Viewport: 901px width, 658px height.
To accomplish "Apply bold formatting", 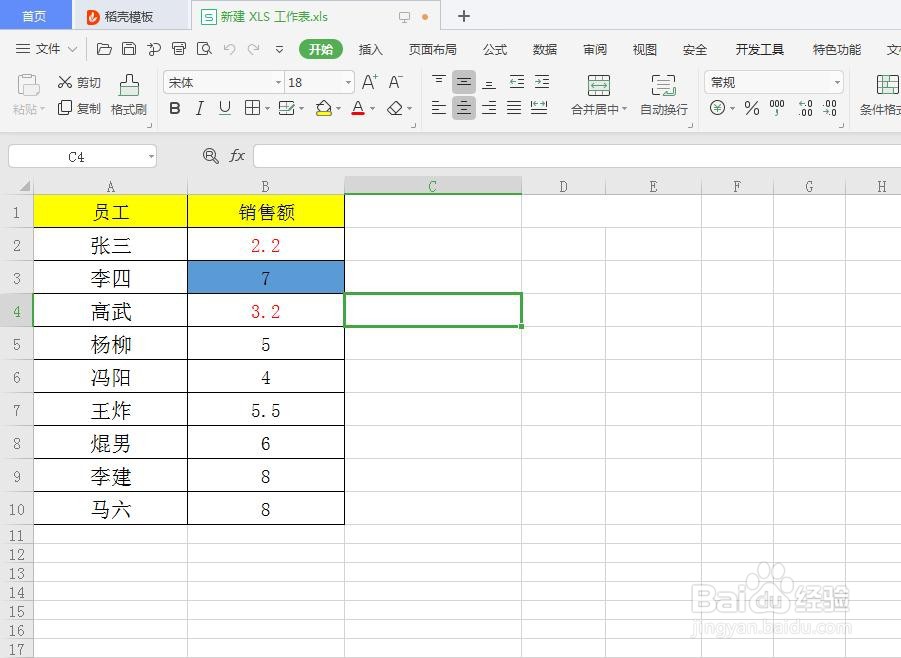I will coord(175,108).
